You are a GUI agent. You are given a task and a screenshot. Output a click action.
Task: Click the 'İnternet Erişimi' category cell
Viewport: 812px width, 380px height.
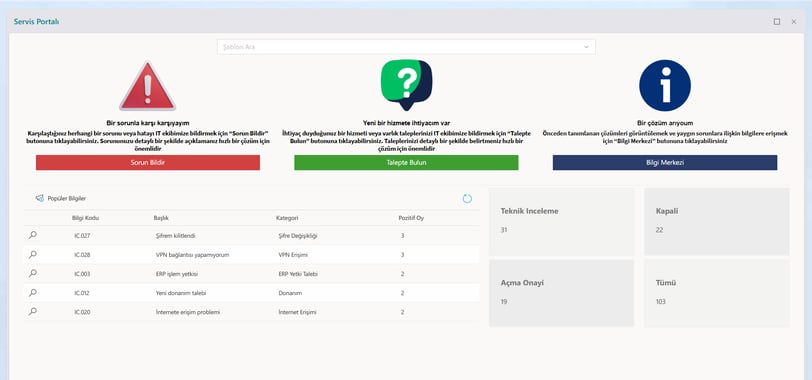coord(297,312)
